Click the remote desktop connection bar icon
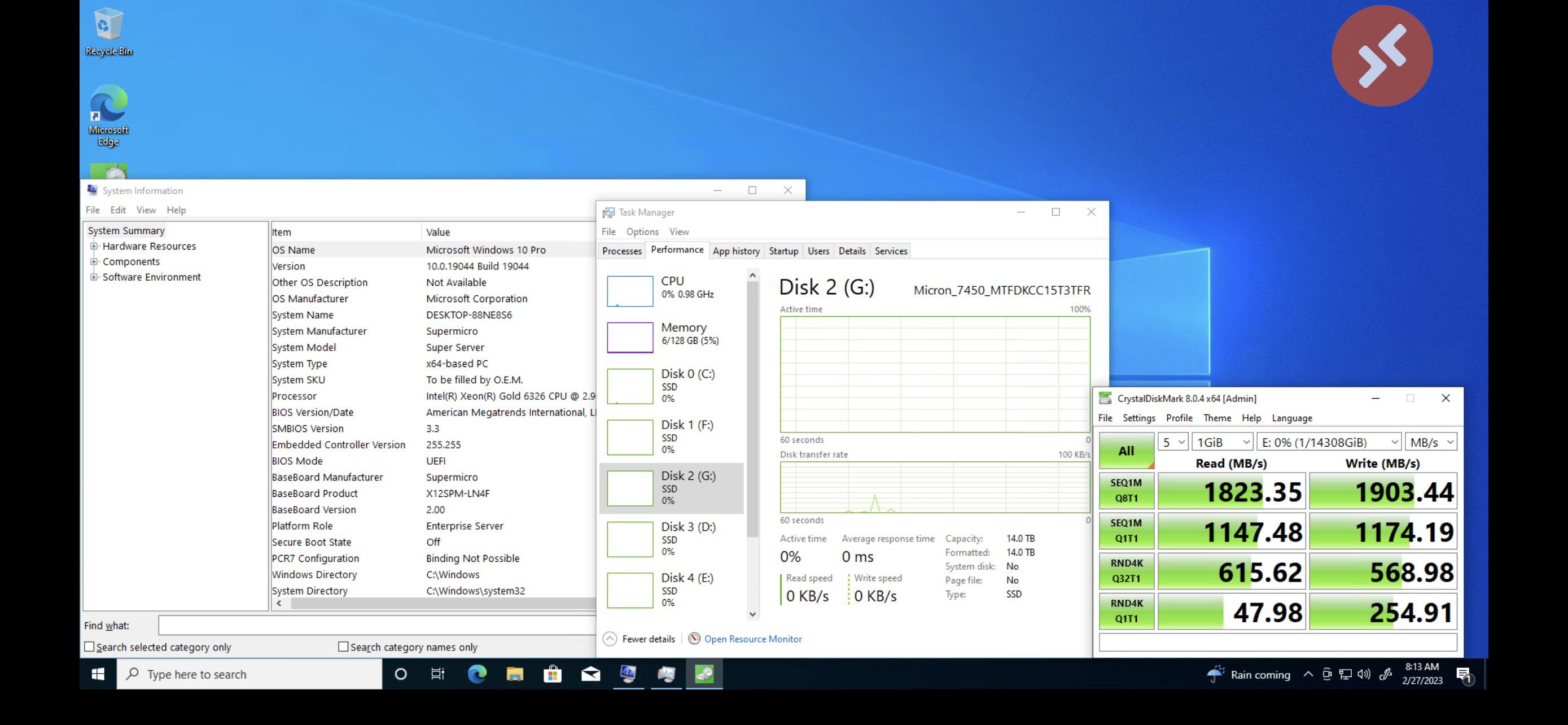The image size is (1568, 725). (x=1382, y=55)
